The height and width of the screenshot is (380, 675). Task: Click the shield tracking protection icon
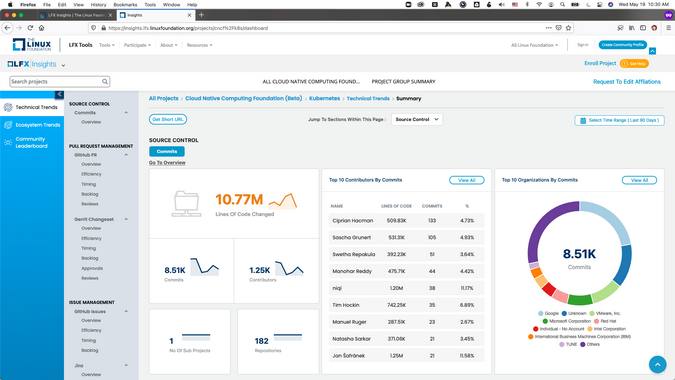pos(93,28)
